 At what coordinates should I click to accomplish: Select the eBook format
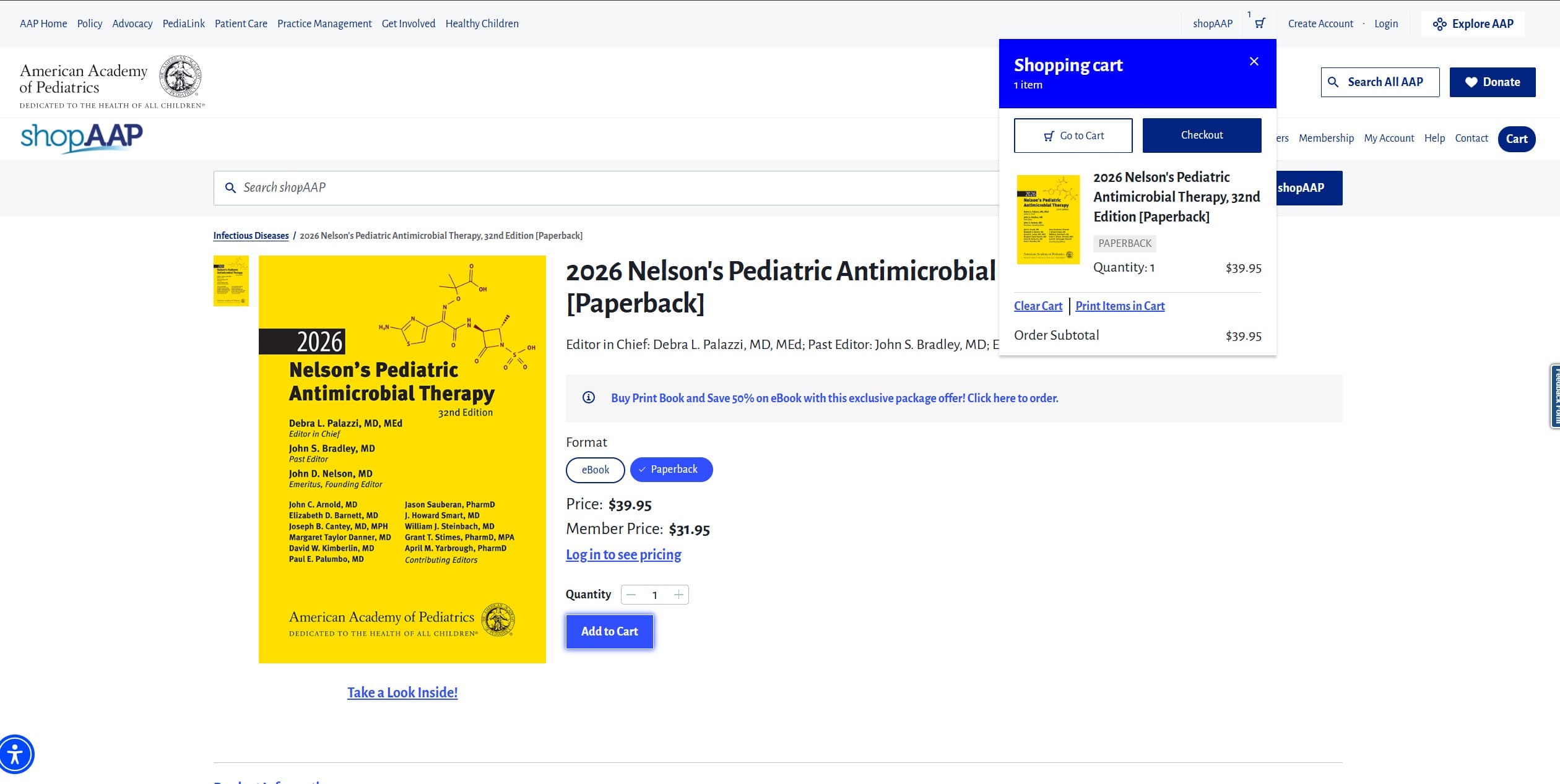click(596, 470)
